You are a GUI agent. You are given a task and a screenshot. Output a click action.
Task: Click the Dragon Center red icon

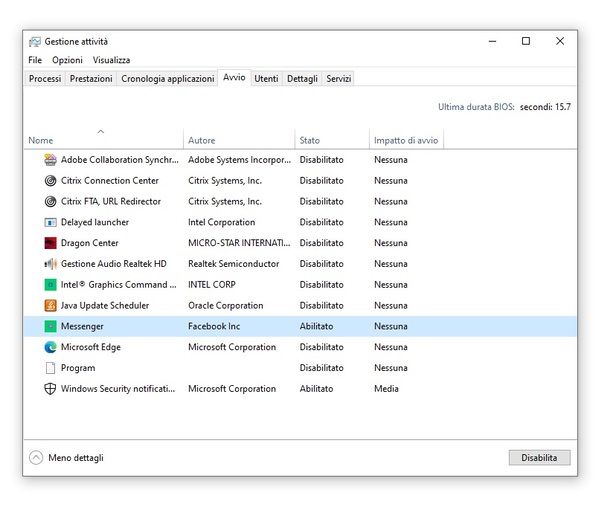click(50, 243)
